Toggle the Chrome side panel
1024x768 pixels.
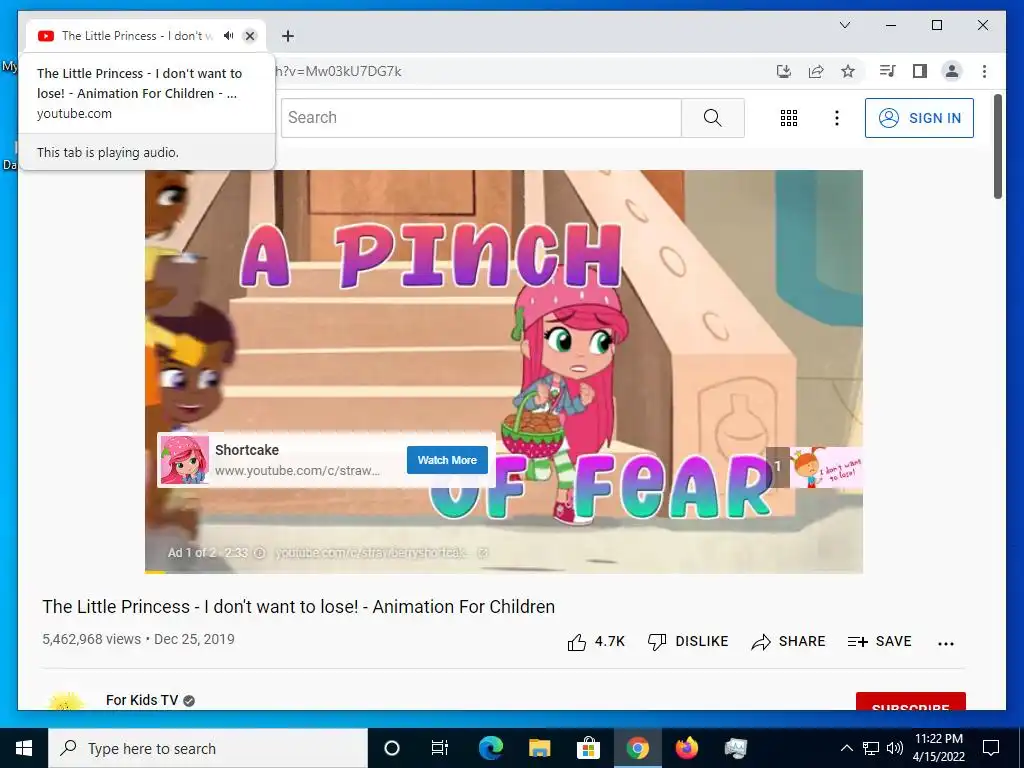(920, 71)
